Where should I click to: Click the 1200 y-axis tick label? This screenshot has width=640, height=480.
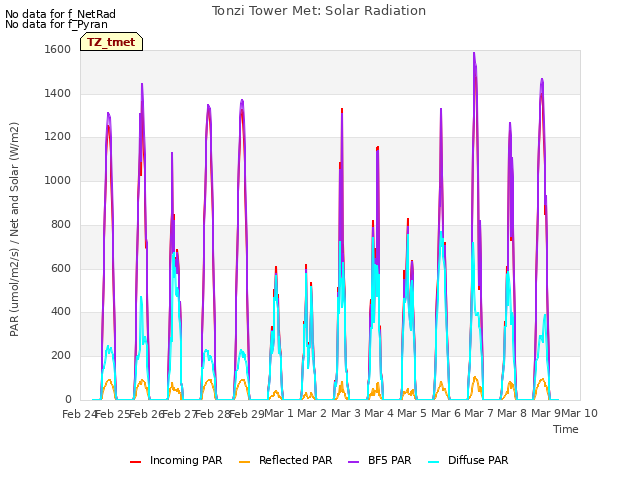pos(58,137)
